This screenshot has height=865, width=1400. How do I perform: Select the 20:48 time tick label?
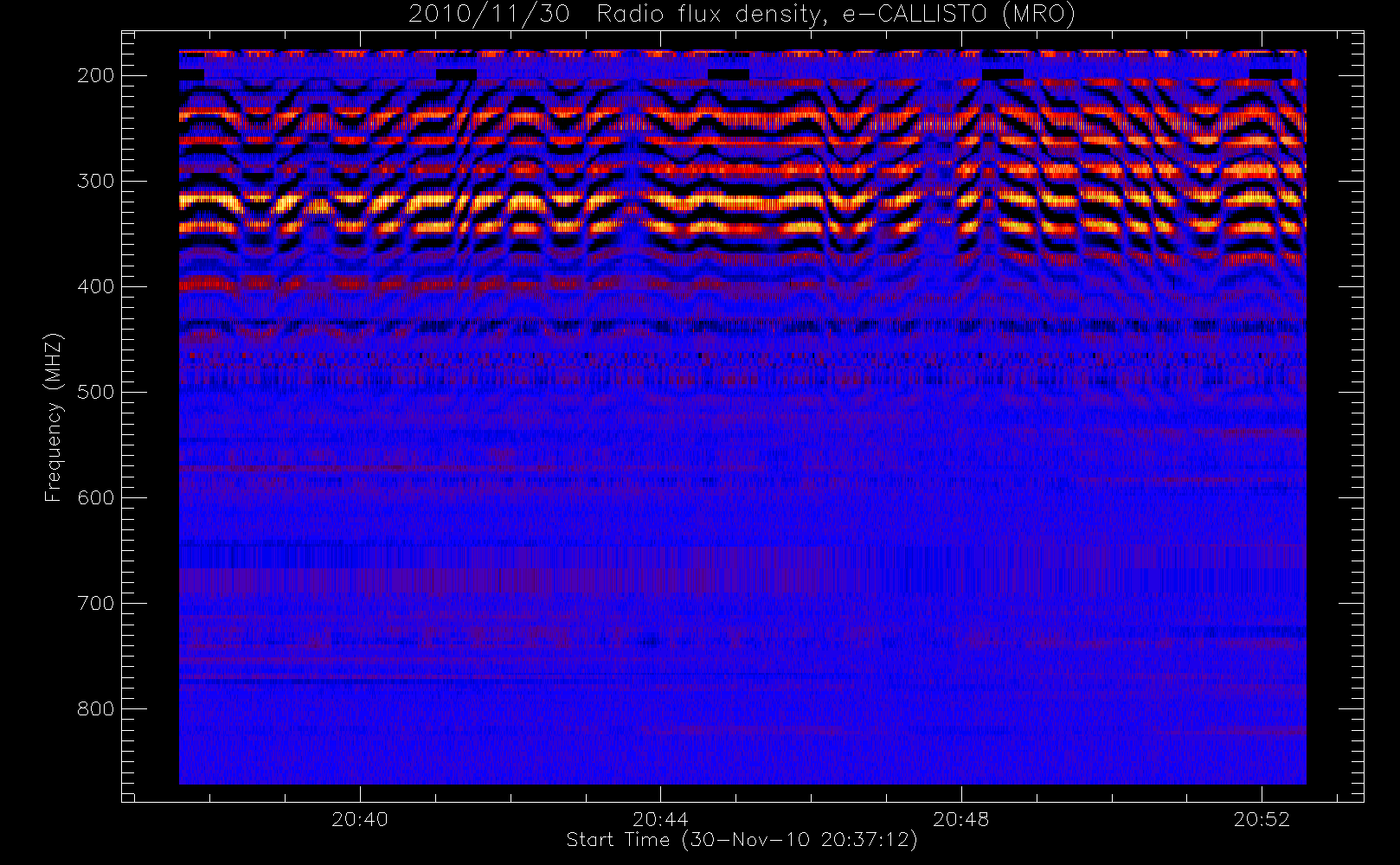pos(961,819)
